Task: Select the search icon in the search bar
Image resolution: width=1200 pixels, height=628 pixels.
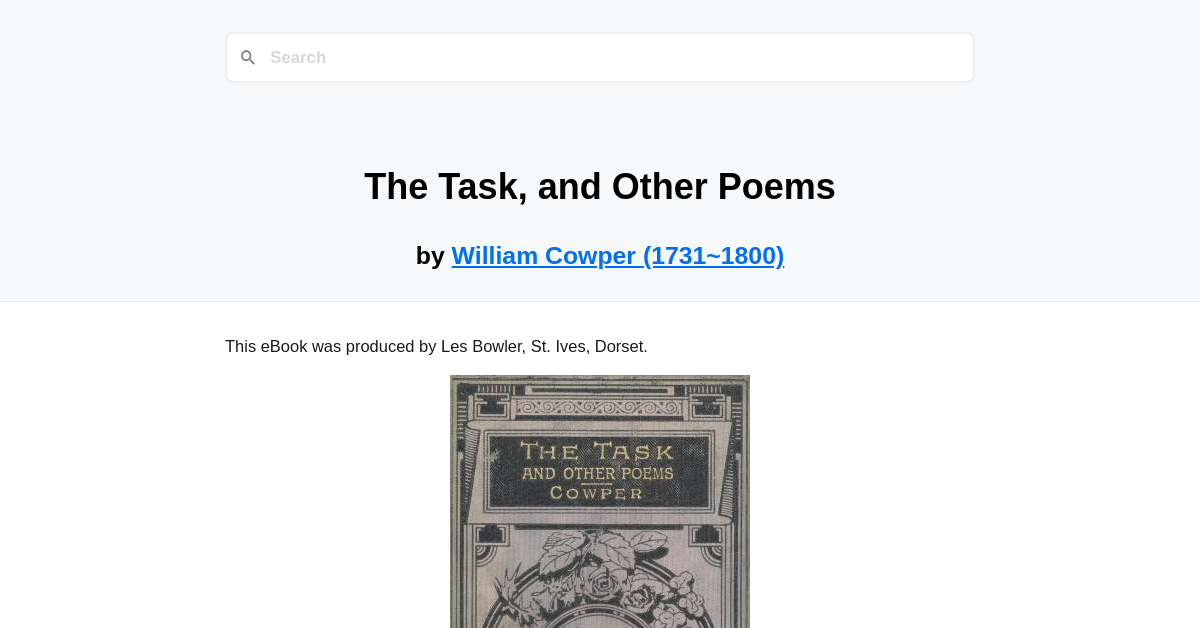Action: (x=248, y=57)
